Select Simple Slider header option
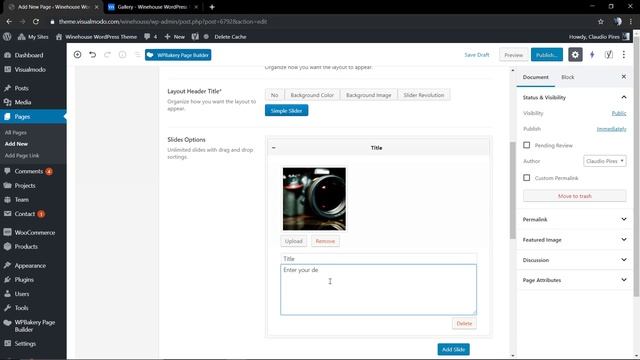Image resolution: width=640 pixels, height=360 pixels. coord(287,111)
